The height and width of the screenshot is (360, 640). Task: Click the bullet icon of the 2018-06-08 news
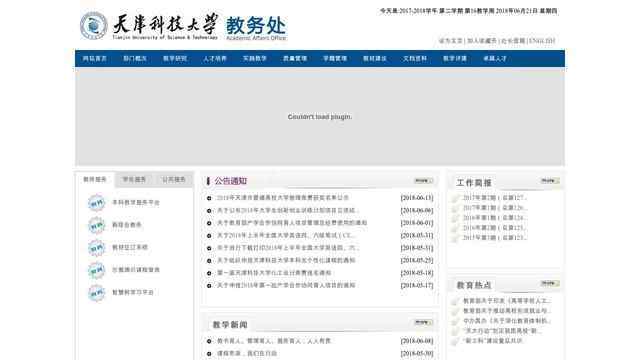(x=209, y=341)
